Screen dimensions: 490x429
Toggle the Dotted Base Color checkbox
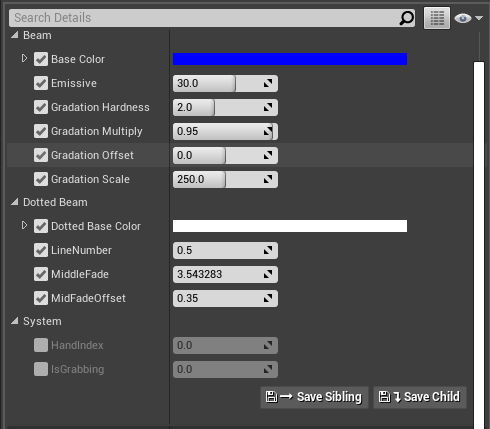pyautogui.click(x=41, y=226)
